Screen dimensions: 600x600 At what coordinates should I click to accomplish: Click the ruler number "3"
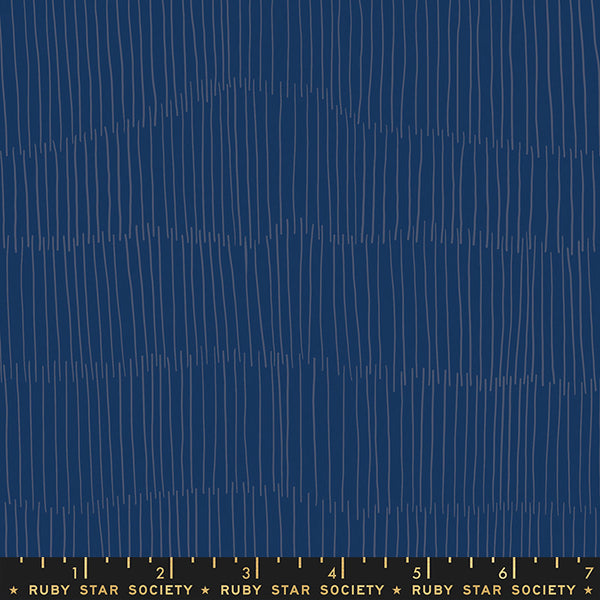[246, 573]
